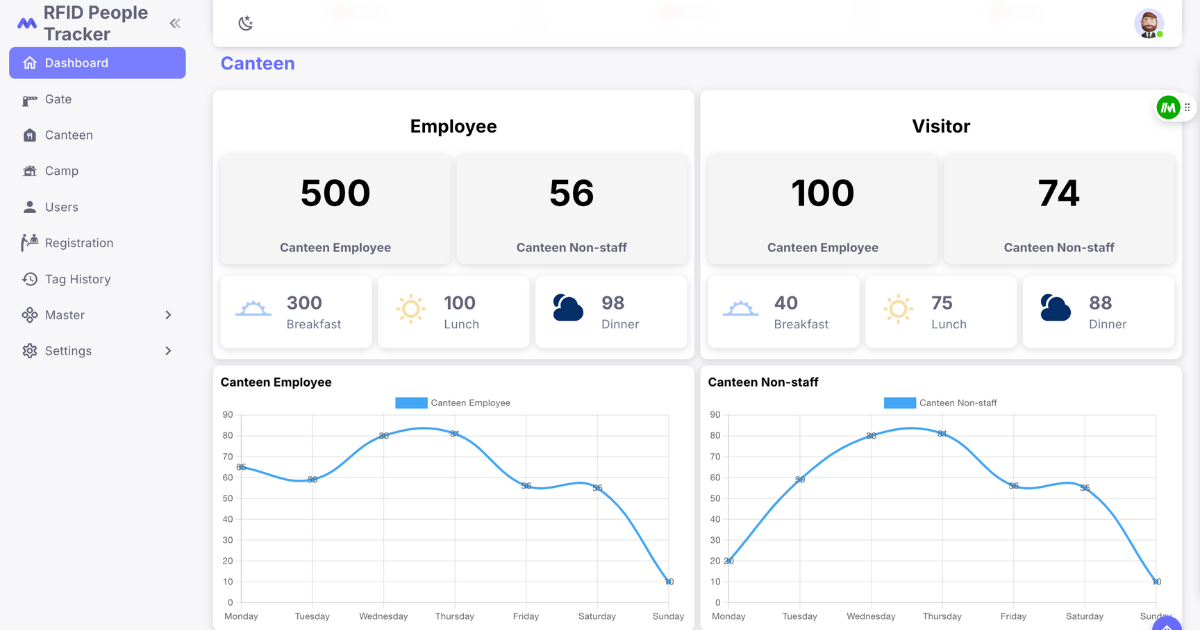Toggle the Canteen Employee chart legend

click(x=453, y=403)
